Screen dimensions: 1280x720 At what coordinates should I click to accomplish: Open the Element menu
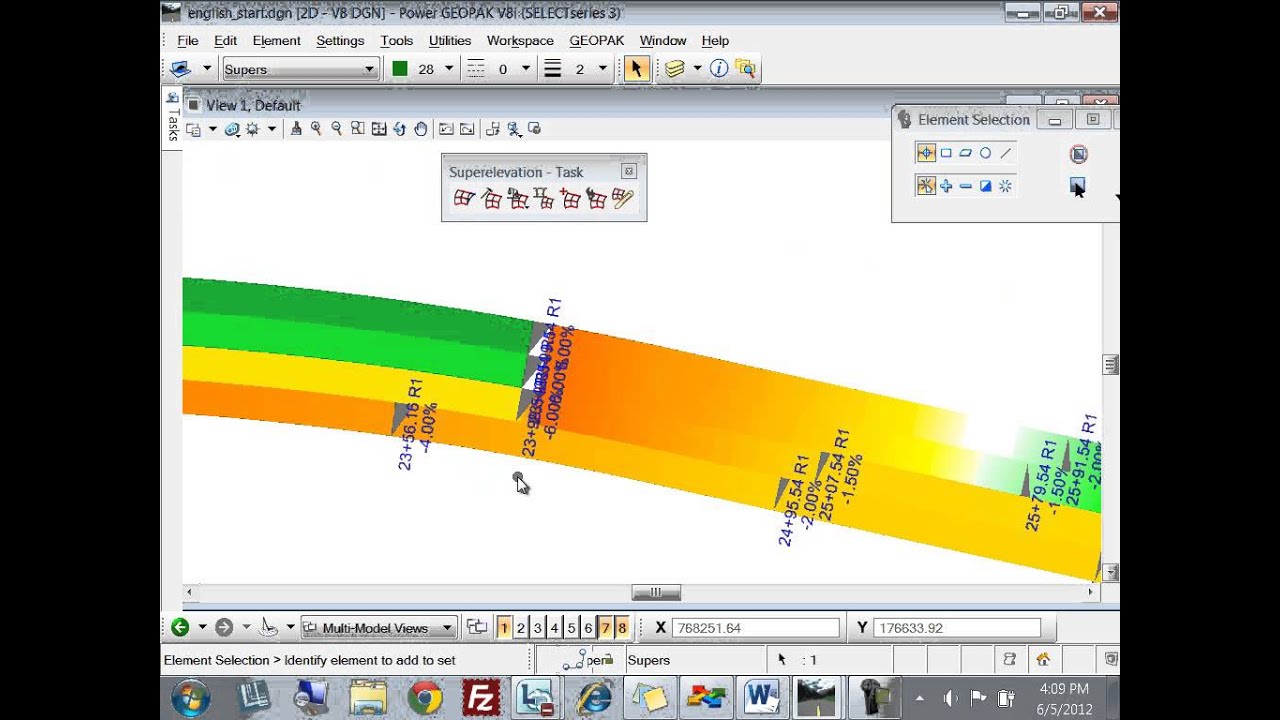[276, 41]
